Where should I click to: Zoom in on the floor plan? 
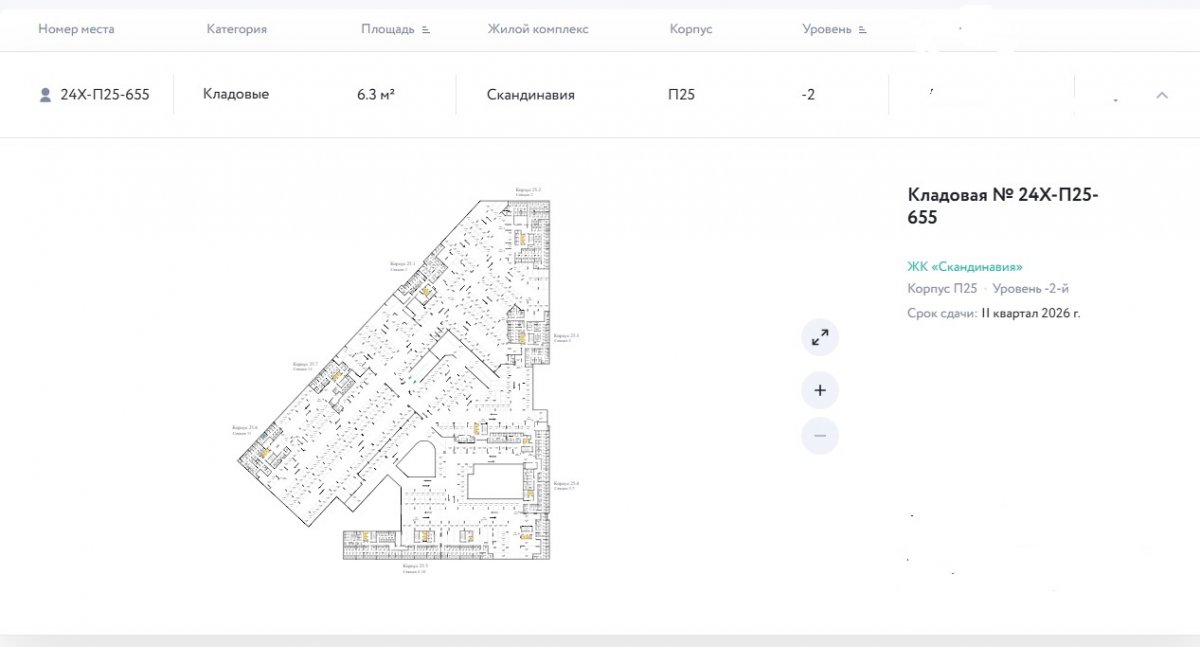pos(820,390)
